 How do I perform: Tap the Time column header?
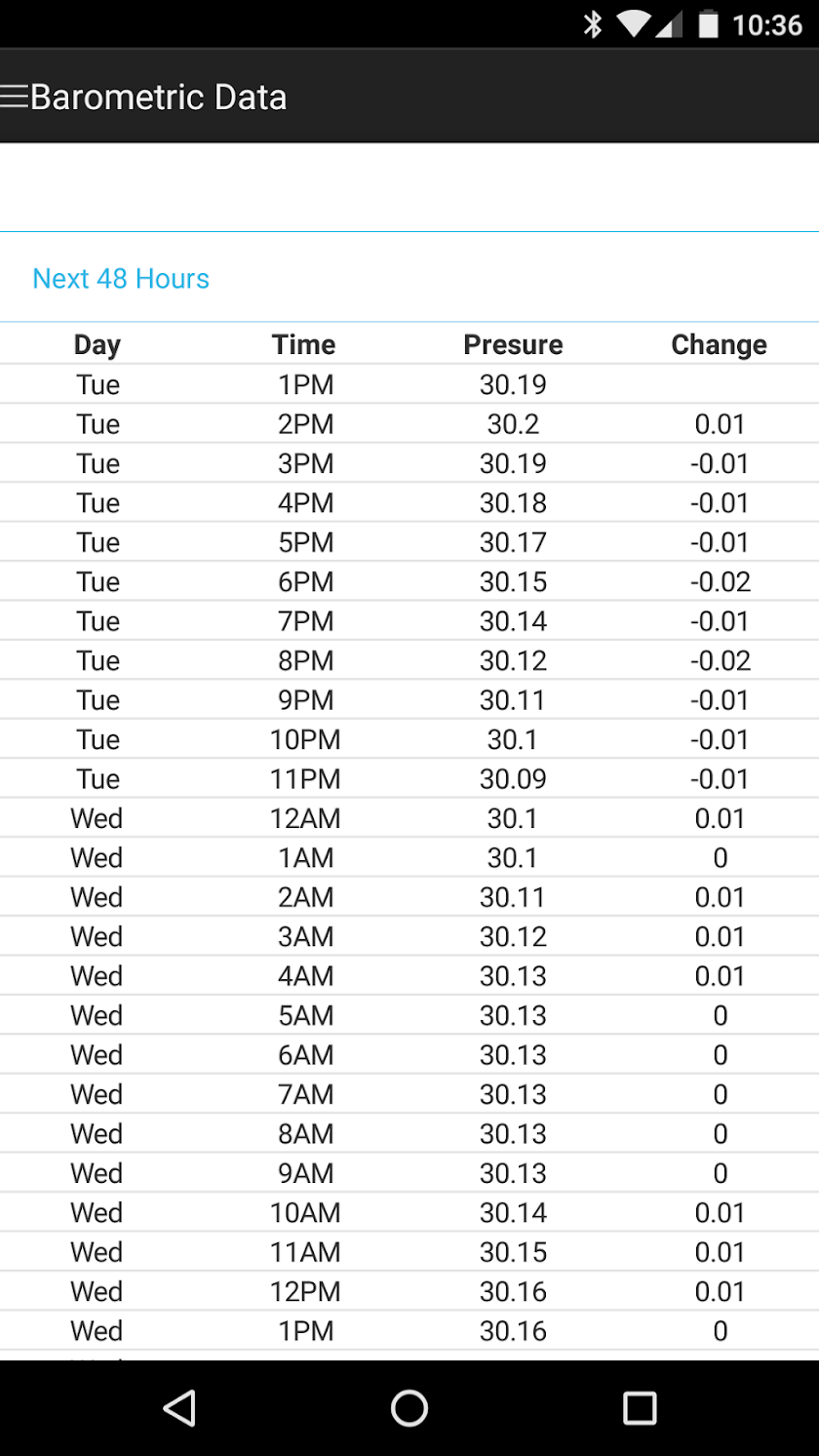pyautogui.click(x=304, y=344)
